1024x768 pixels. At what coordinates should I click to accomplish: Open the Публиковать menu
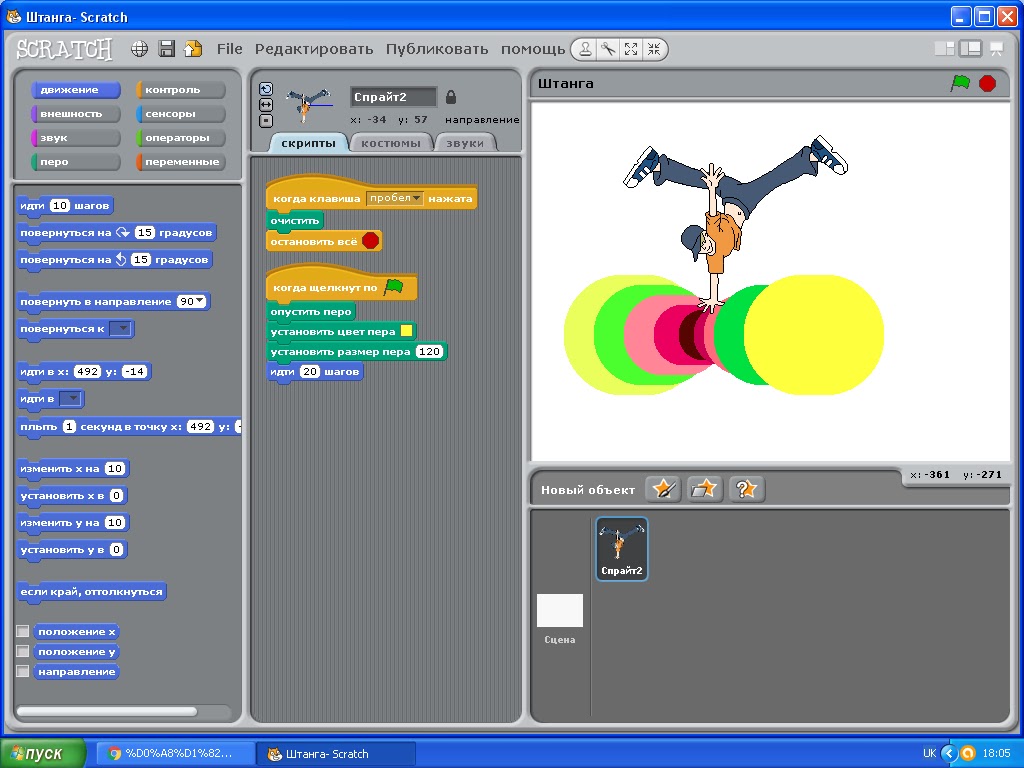pos(437,49)
